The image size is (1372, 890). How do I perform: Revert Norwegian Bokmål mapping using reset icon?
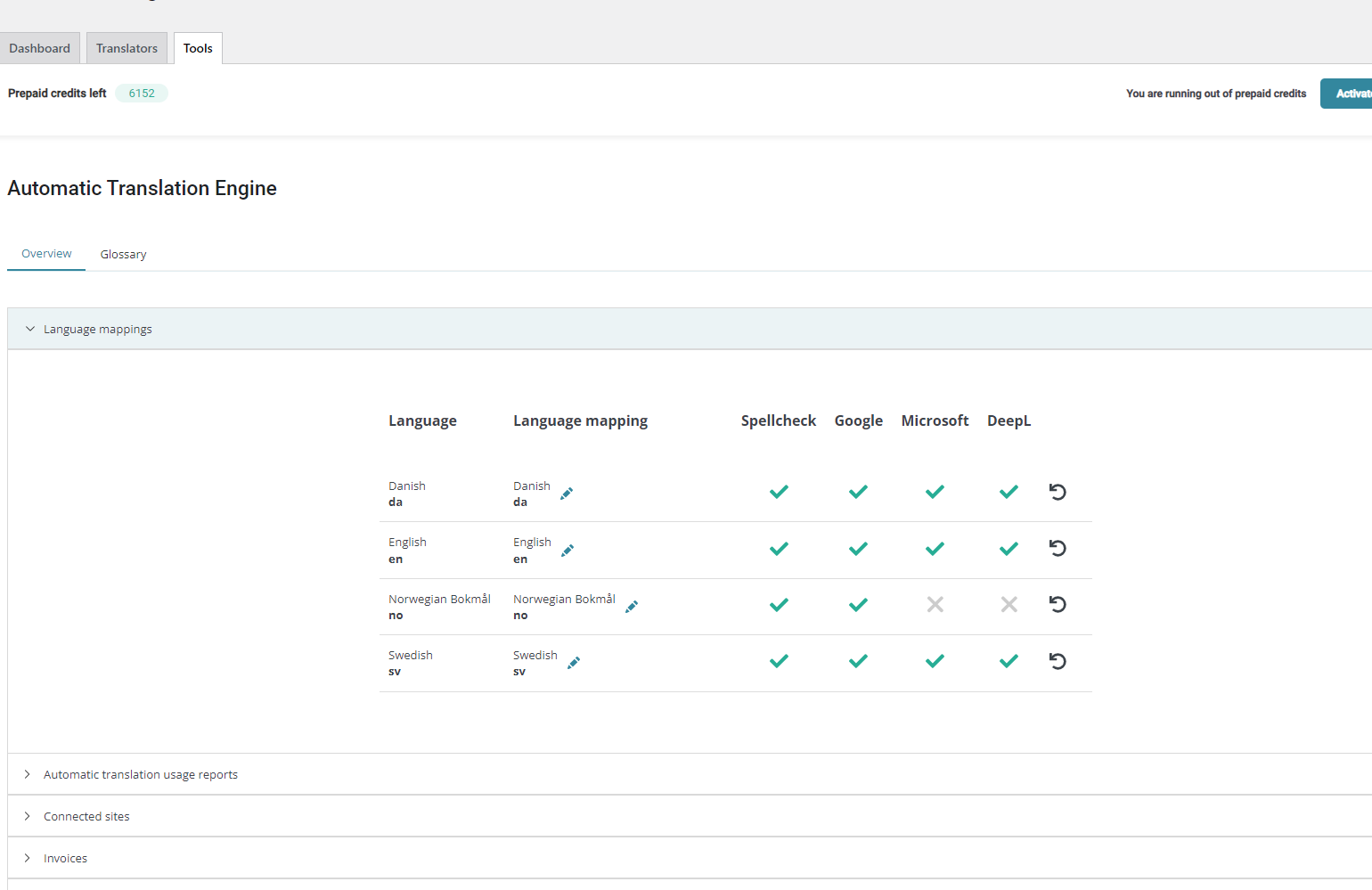point(1058,605)
